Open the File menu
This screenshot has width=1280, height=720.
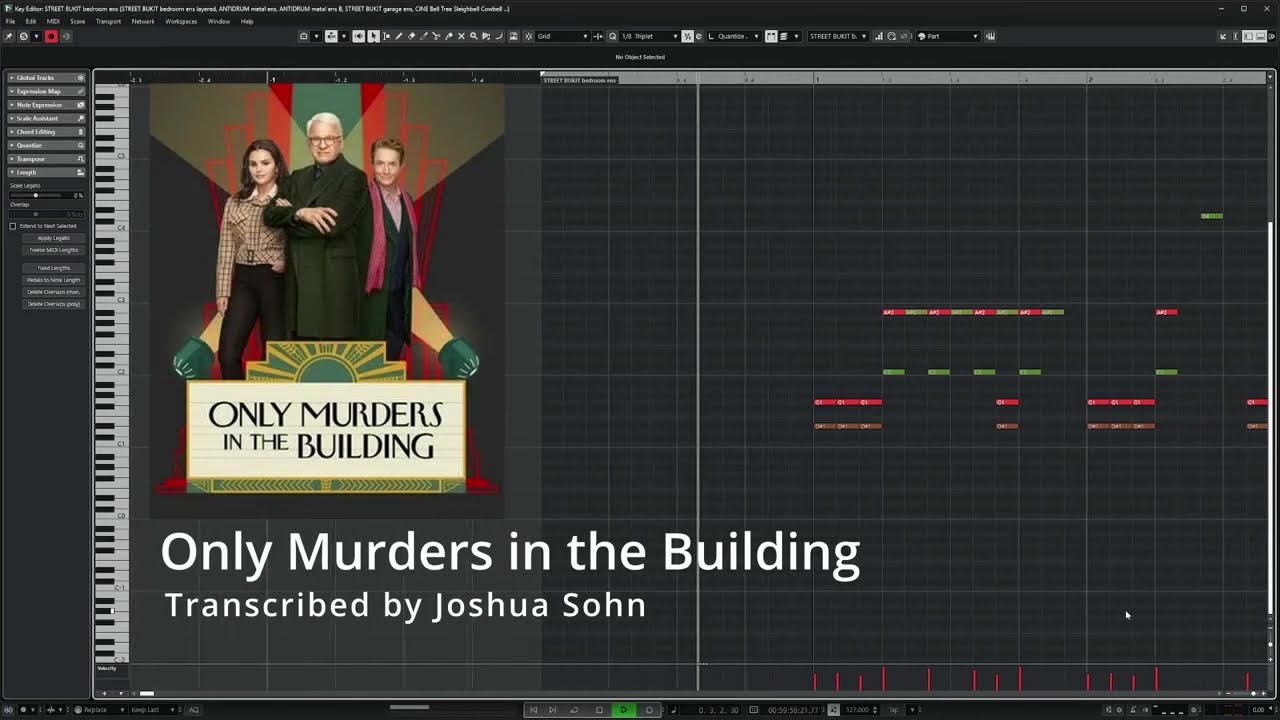(x=10, y=21)
